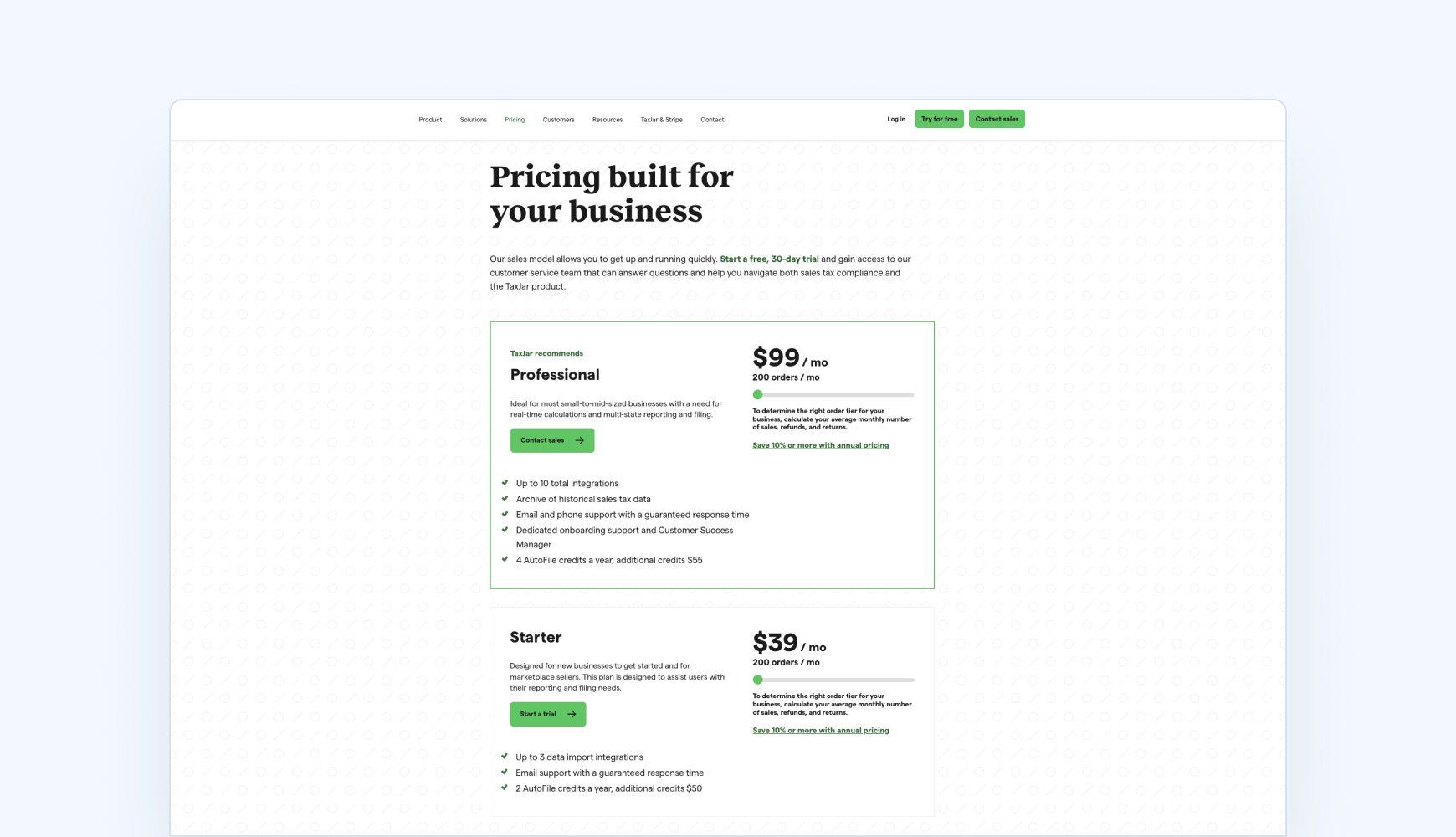Click the Professional plan heading
1456x837 pixels.
[x=555, y=375]
